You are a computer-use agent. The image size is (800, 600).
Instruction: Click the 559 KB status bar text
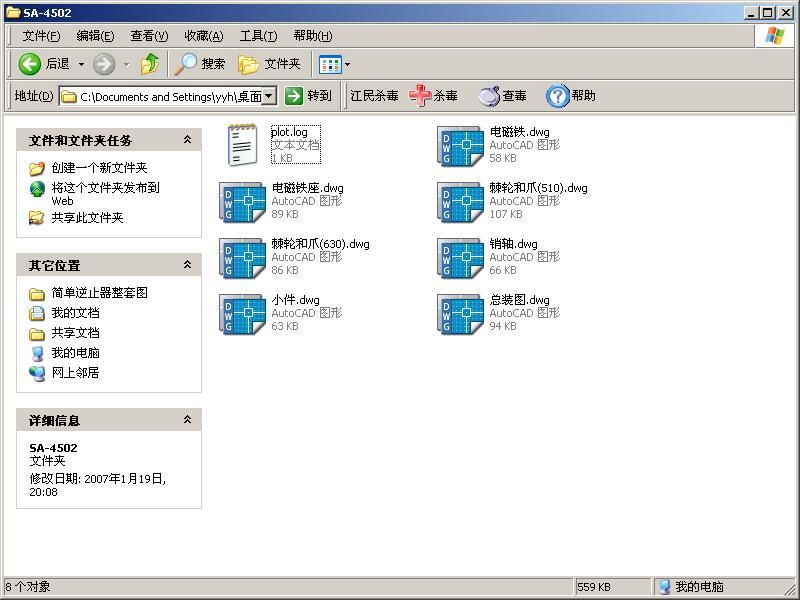[x=593, y=587]
